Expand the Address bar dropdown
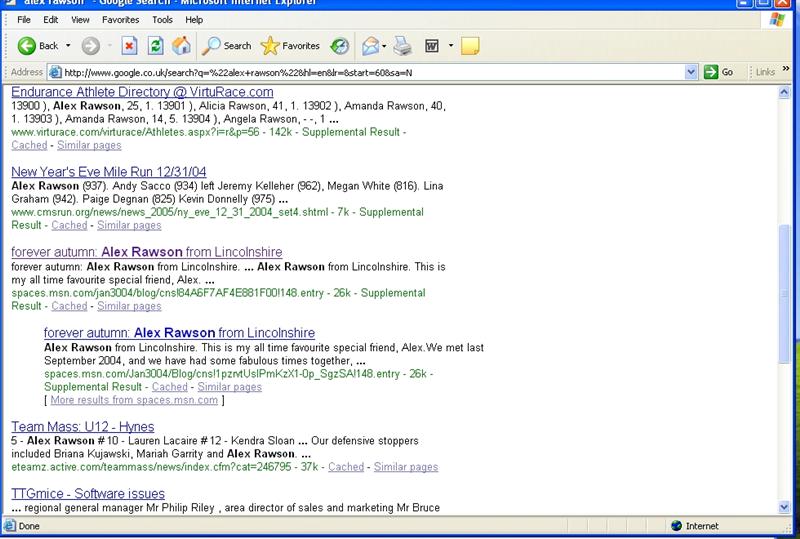 pos(691,72)
